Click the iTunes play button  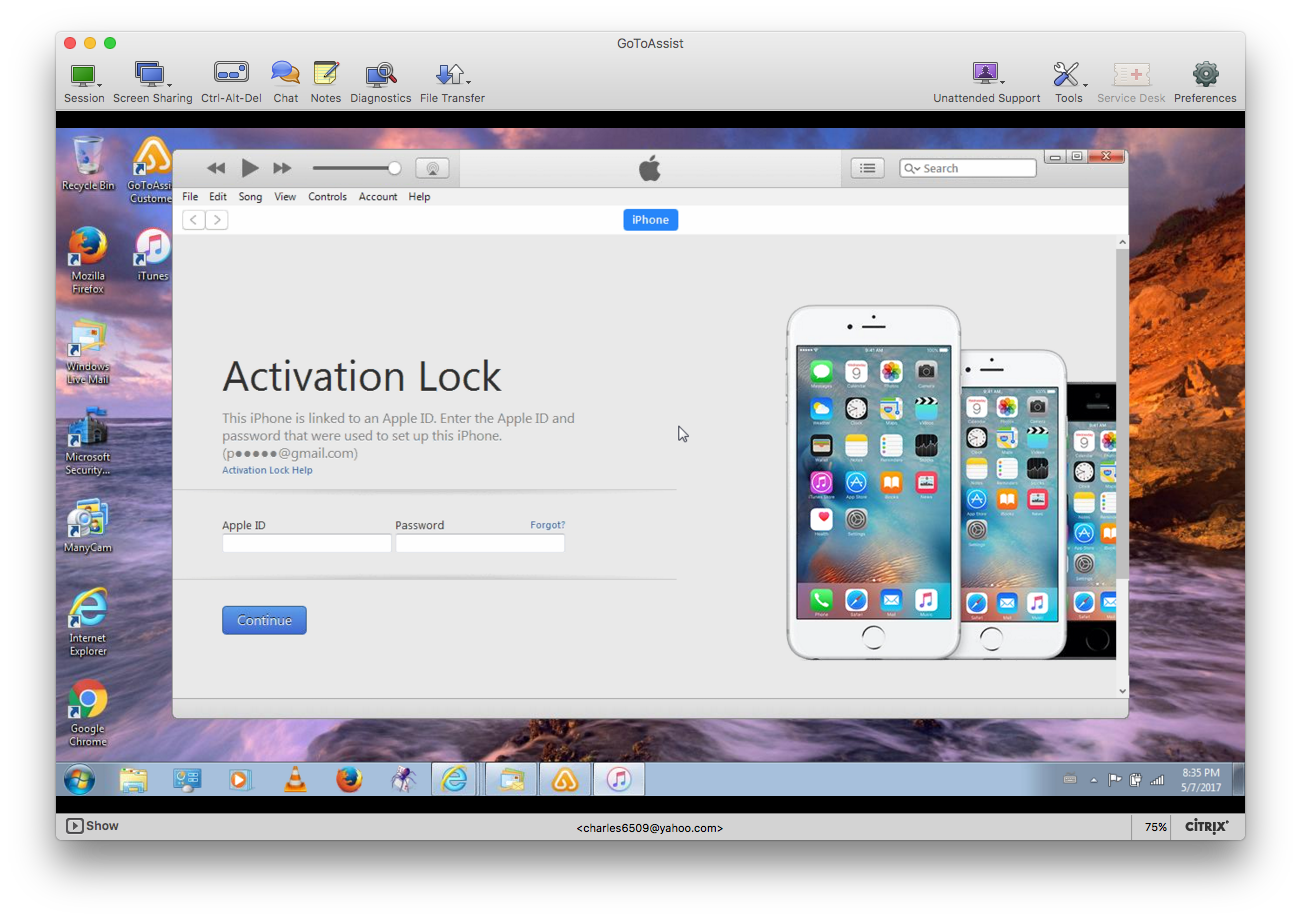coord(250,168)
